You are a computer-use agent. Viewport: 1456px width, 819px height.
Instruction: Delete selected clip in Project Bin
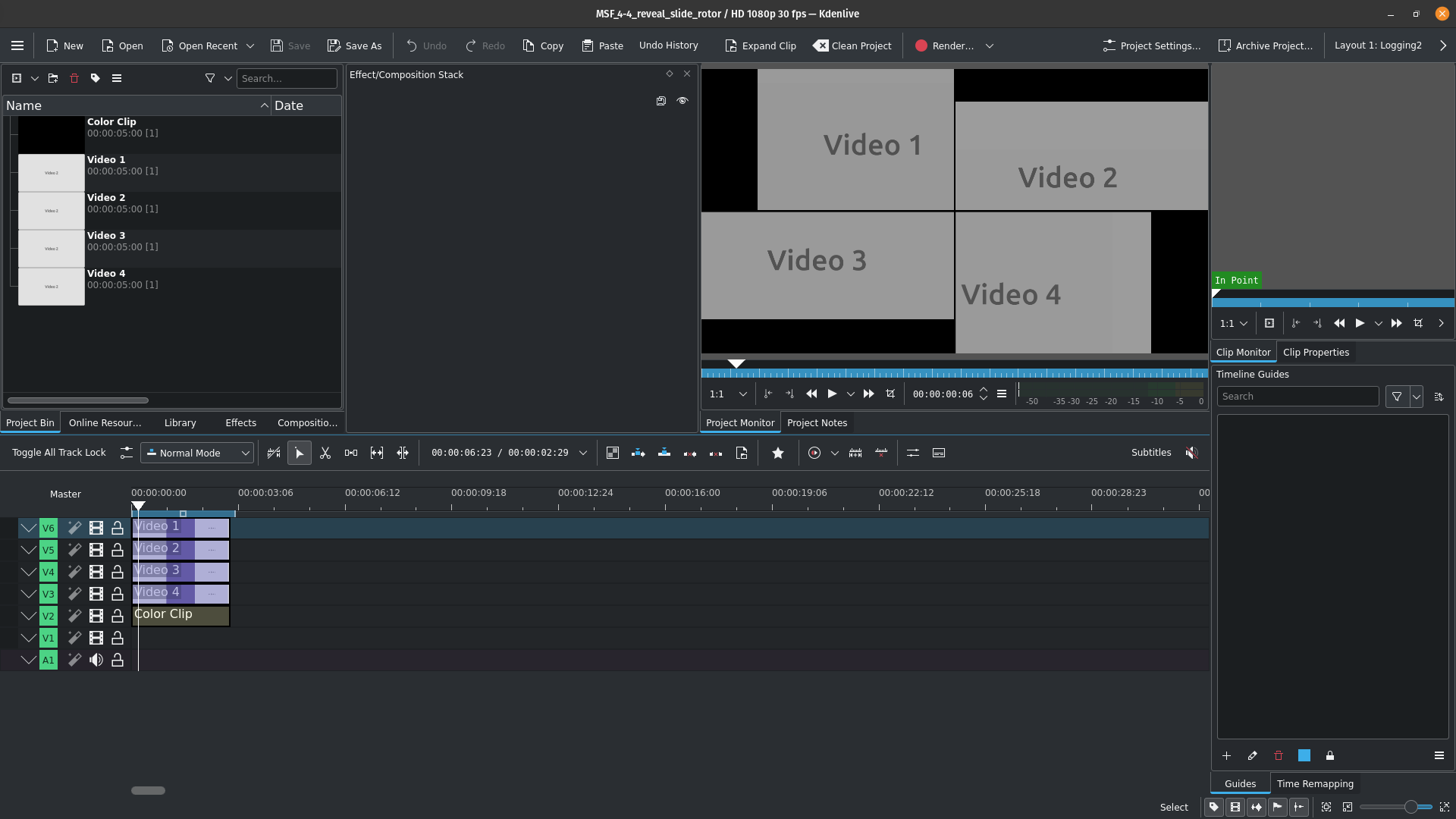[x=74, y=78]
